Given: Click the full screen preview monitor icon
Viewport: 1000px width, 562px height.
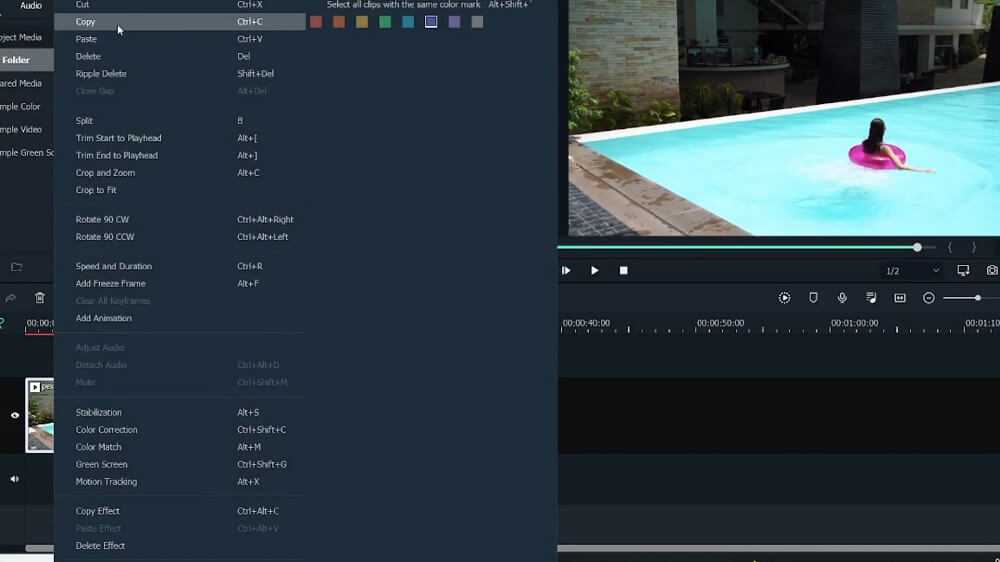Looking at the screenshot, I should [963, 270].
